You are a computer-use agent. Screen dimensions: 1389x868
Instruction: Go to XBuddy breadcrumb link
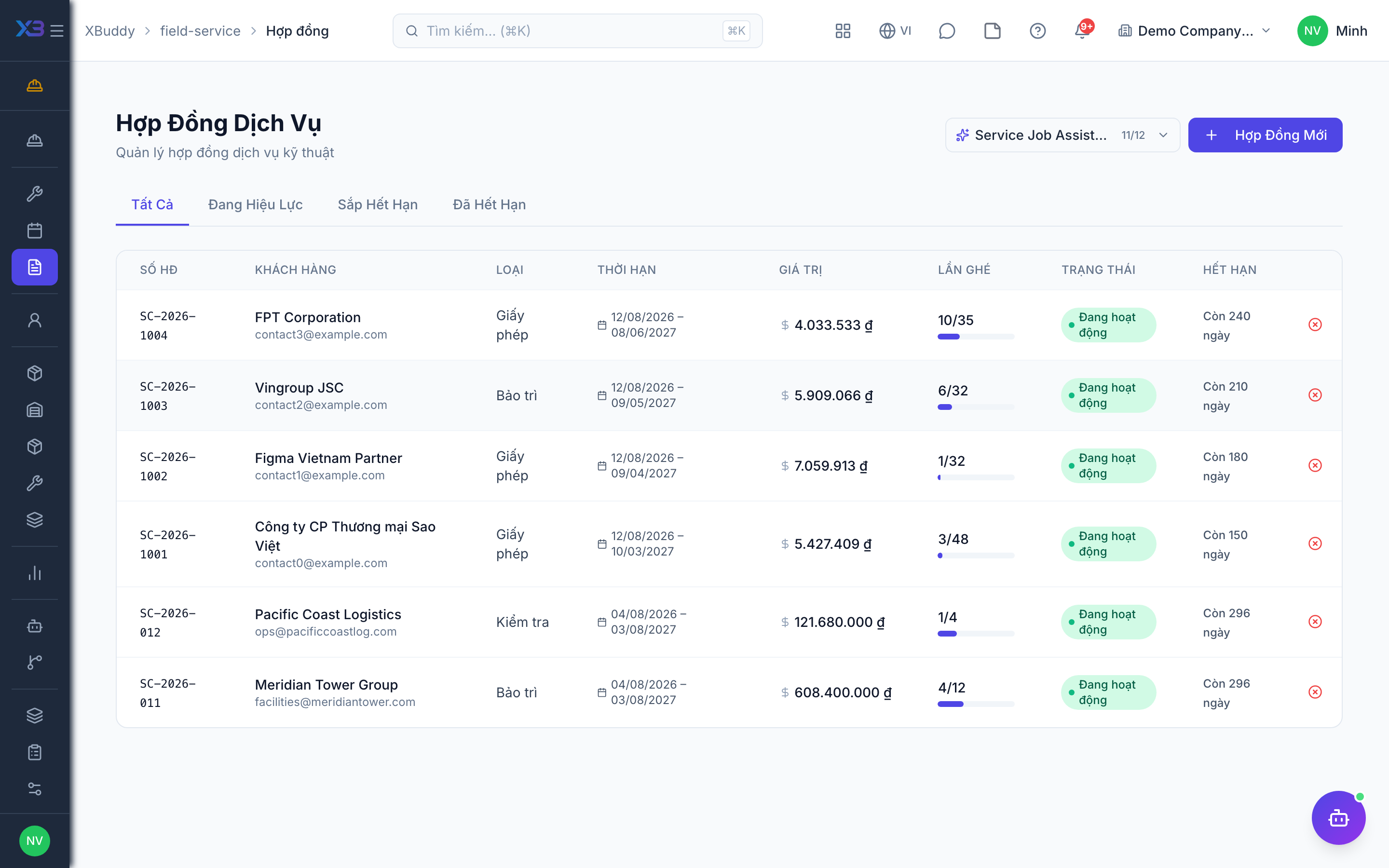(x=109, y=30)
